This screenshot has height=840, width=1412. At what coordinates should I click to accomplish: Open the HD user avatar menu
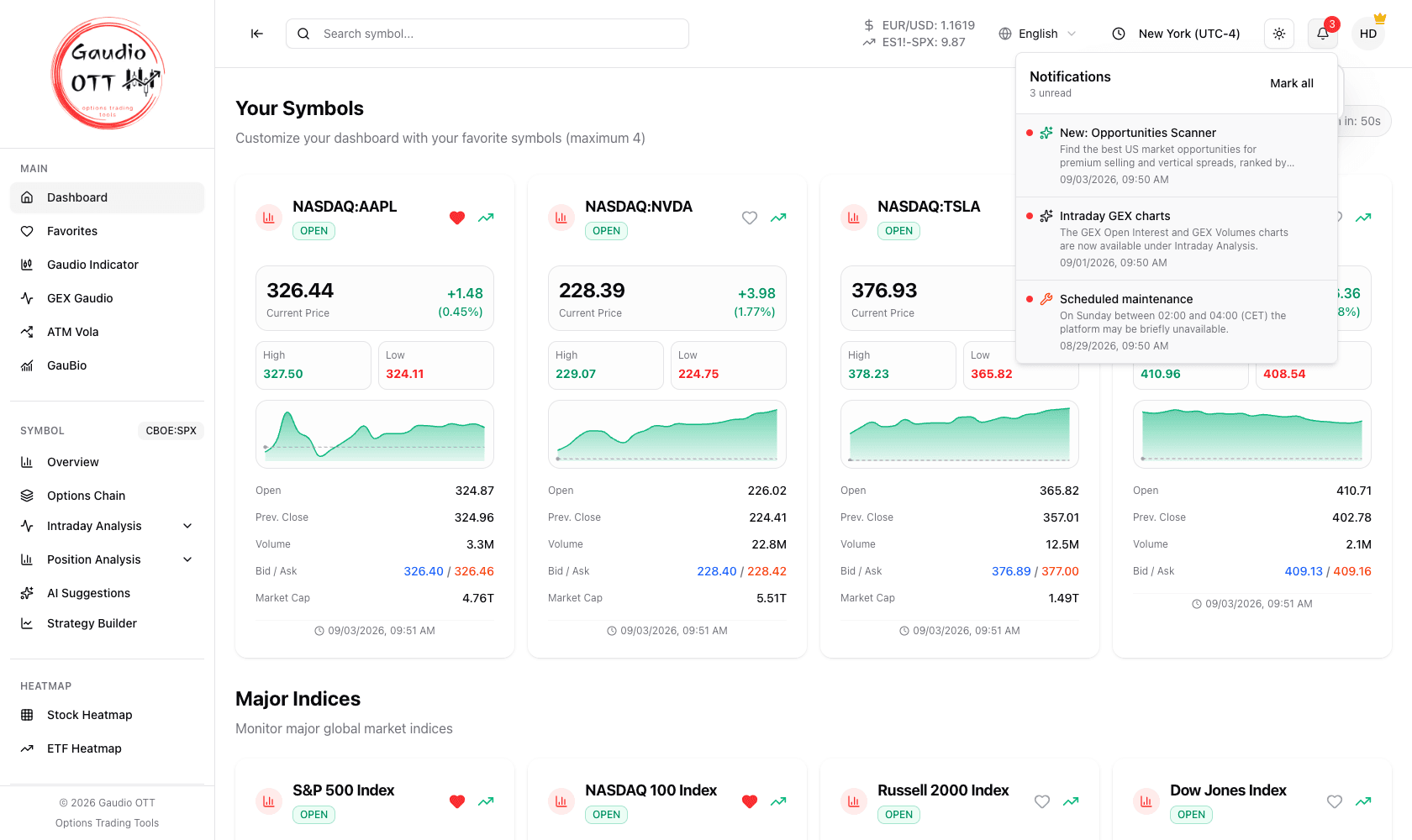tap(1368, 34)
